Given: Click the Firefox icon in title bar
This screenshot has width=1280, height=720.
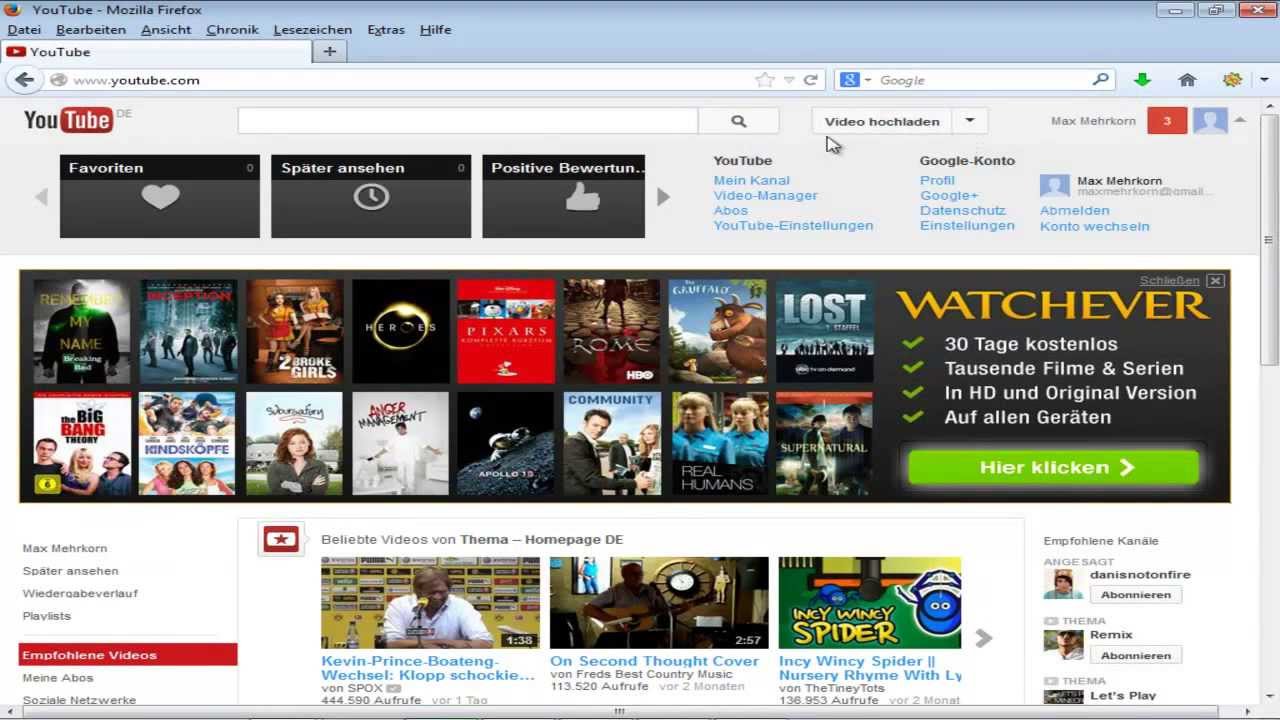Looking at the screenshot, I should pyautogui.click(x=14, y=10).
